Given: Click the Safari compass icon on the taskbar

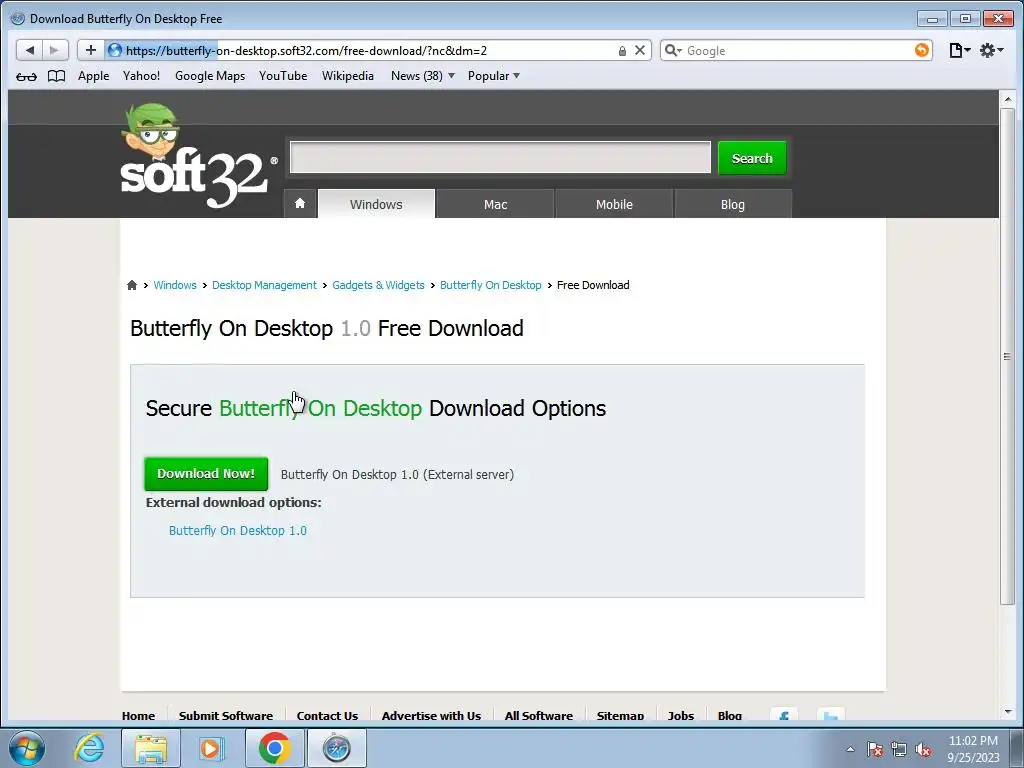Looking at the screenshot, I should (336, 748).
